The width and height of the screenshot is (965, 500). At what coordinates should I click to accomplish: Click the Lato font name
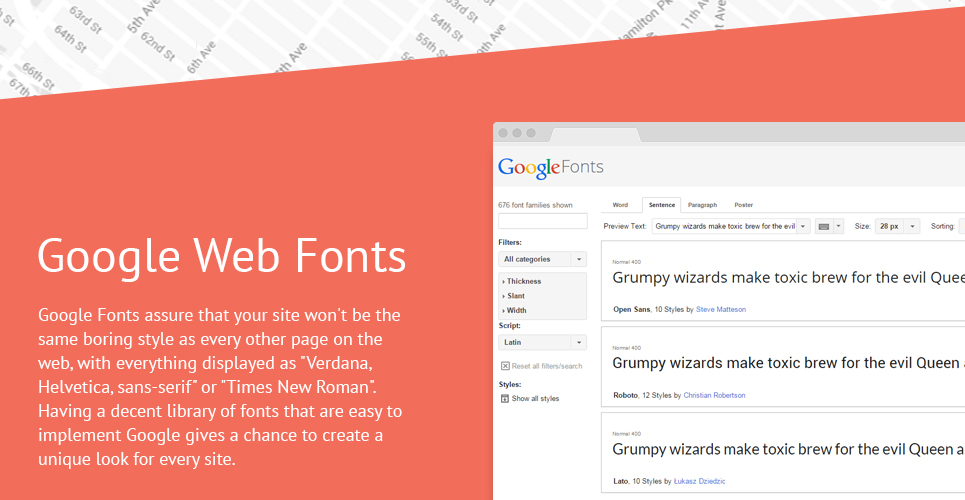click(621, 481)
